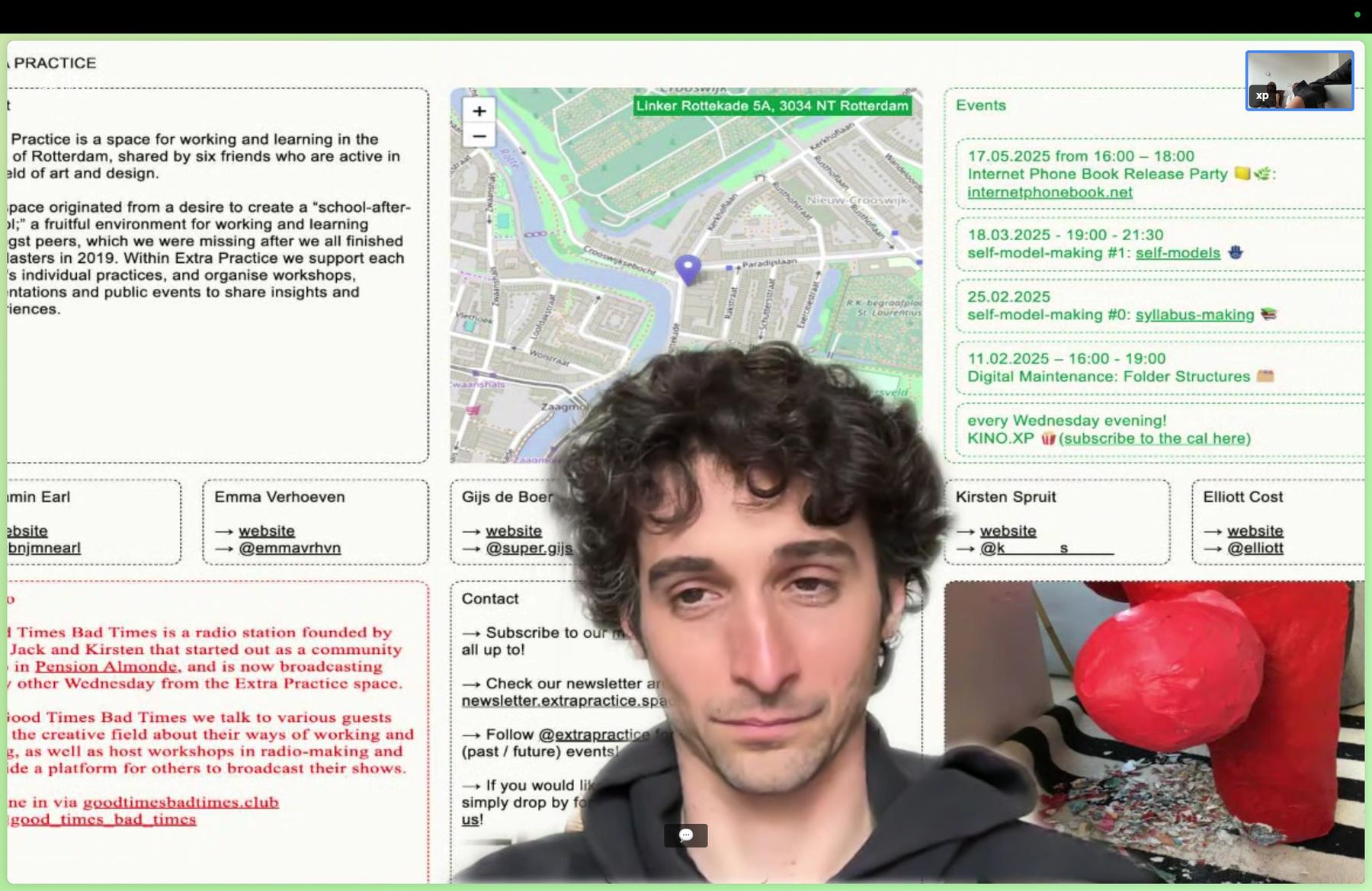The width and height of the screenshot is (1372, 891).
Task: Click the Linker Rottekade address label
Action: point(771,106)
